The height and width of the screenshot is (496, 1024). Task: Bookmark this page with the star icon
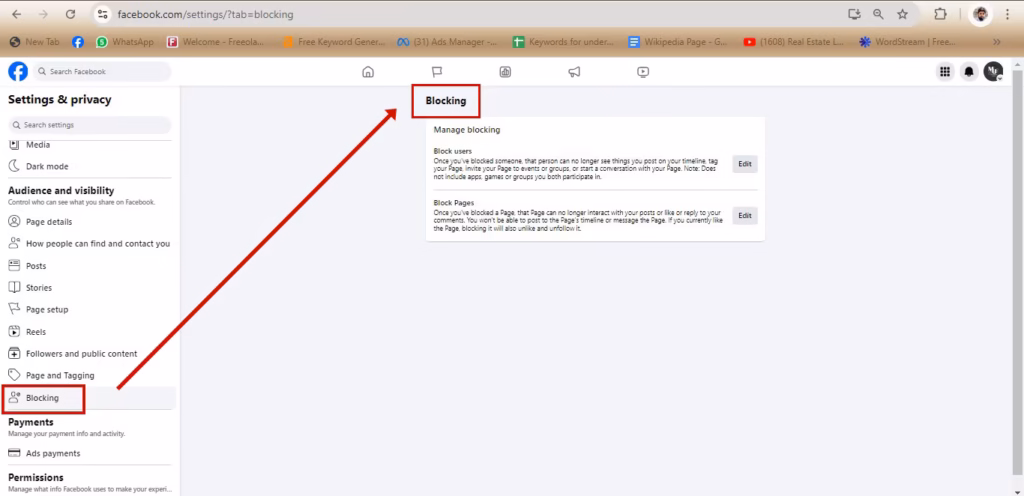tap(903, 14)
